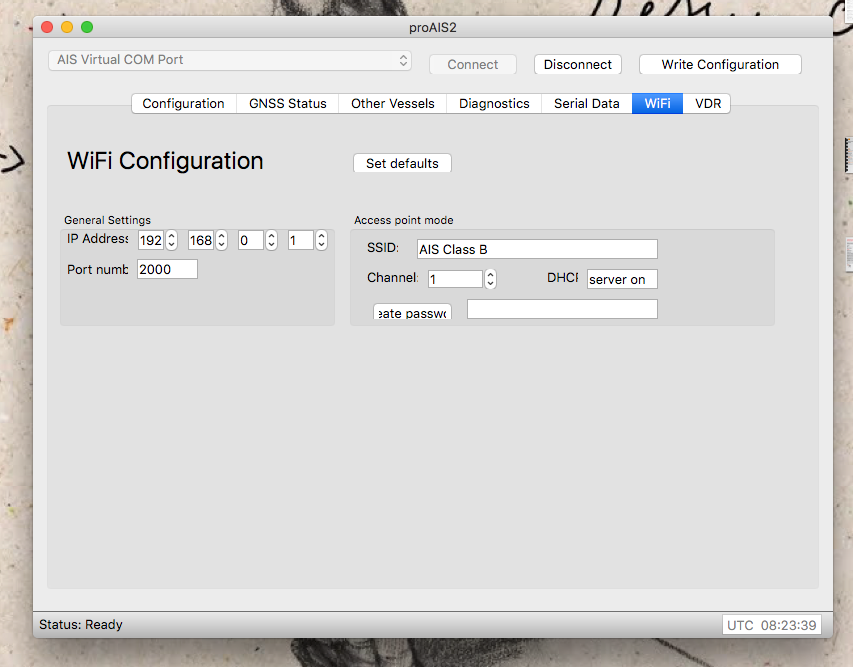853x667 pixels.
Task: Click the SSID field containing AIS Class B
Action: (537, 249)
